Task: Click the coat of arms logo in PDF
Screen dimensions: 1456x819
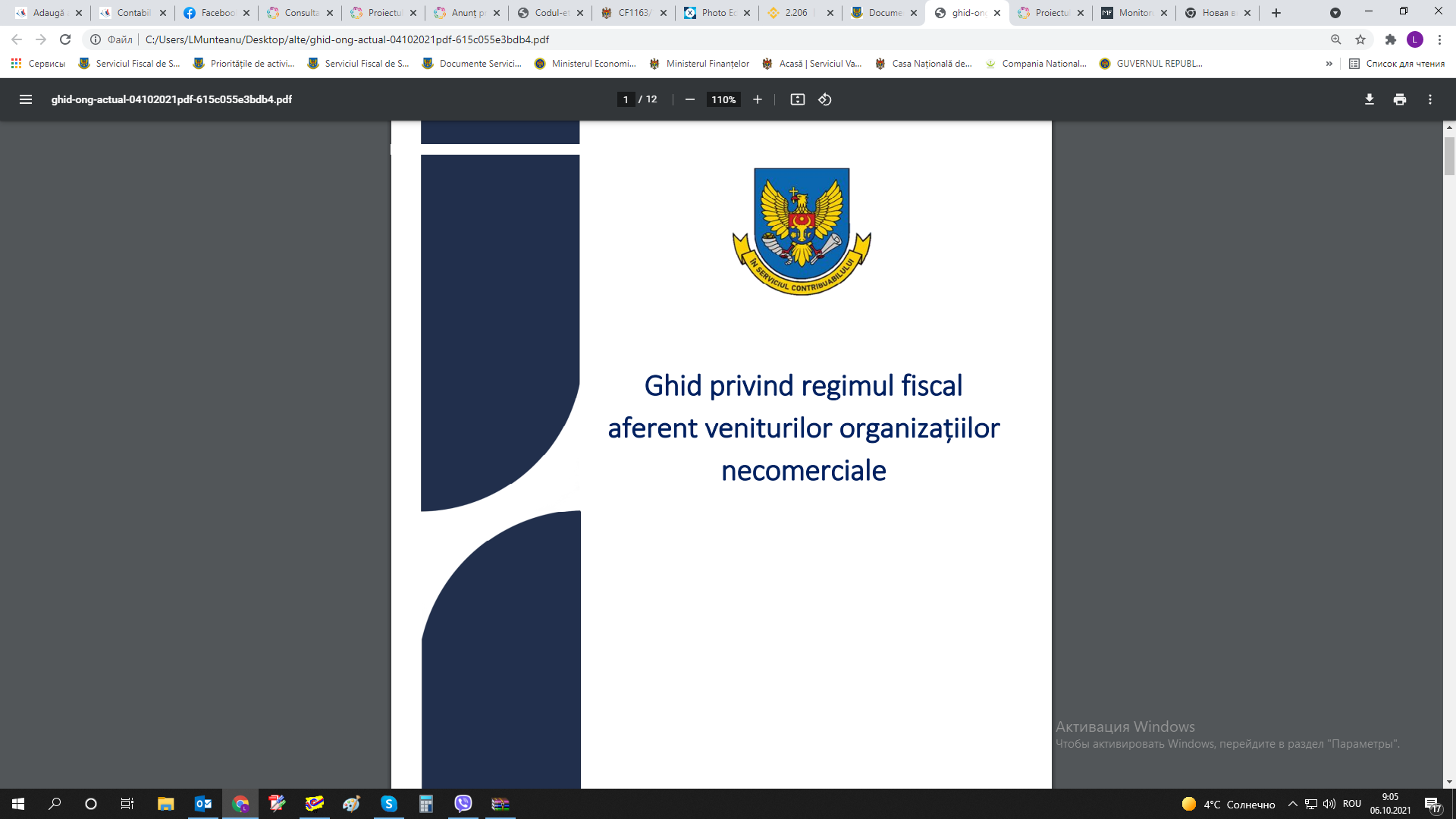Action: tap(802, 231)
